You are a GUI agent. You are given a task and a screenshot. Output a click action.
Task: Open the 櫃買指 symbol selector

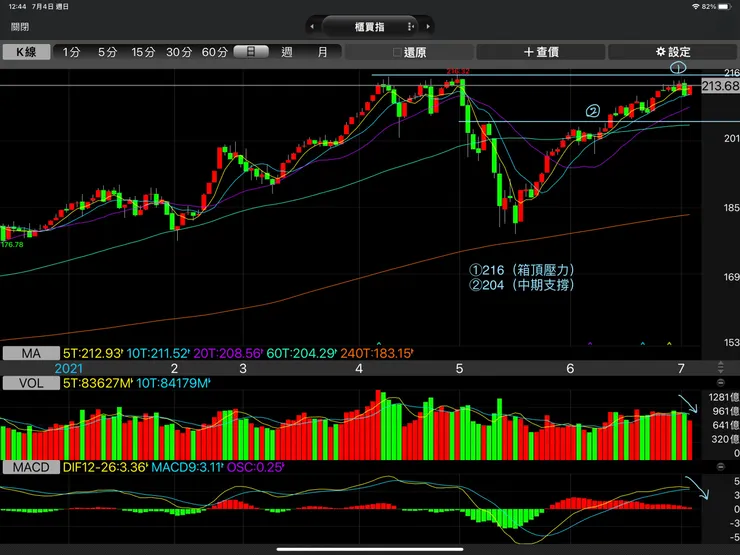click(x=370, y=27)
